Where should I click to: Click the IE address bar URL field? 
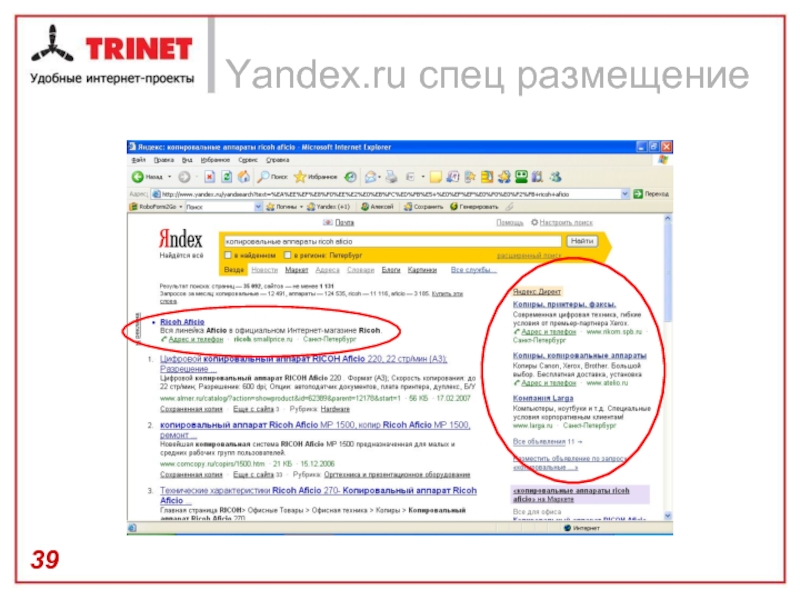[390, 194]
